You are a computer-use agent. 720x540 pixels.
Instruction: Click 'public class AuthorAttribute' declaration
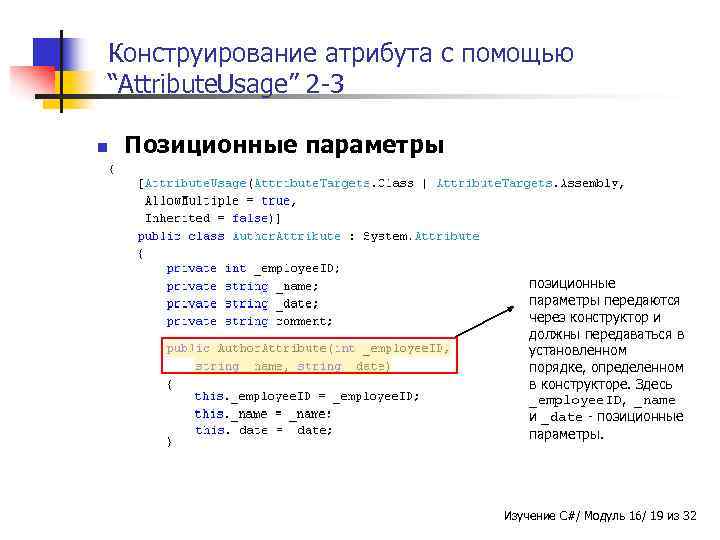click(x=239, y=236)
